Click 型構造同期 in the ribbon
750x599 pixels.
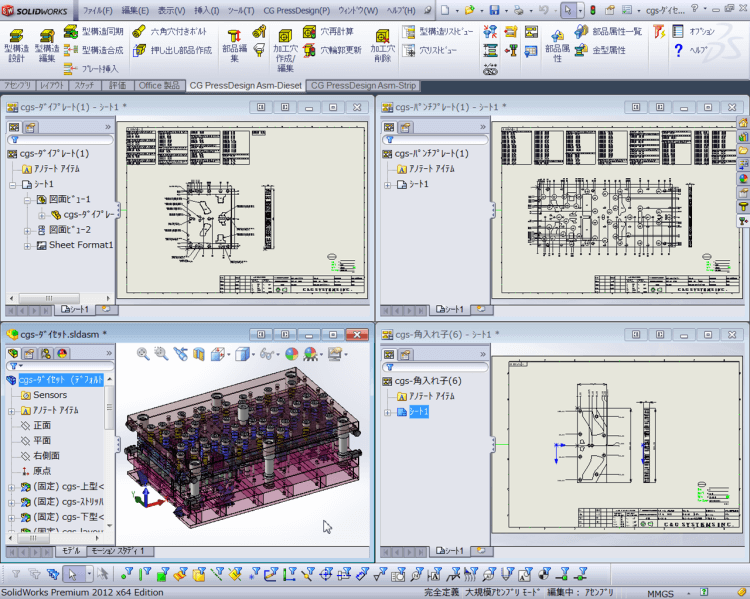(94, 32)
